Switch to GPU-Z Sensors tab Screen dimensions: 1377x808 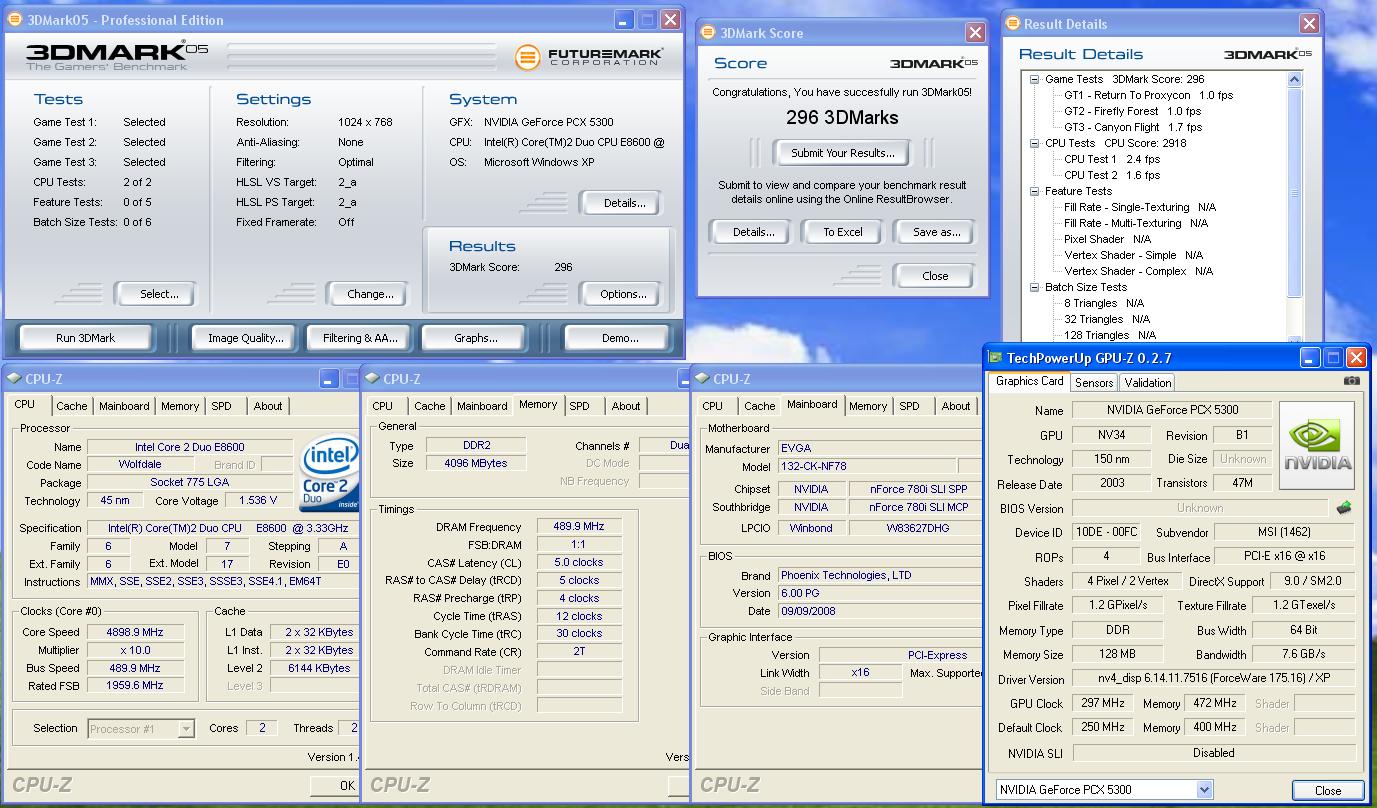1094,383
